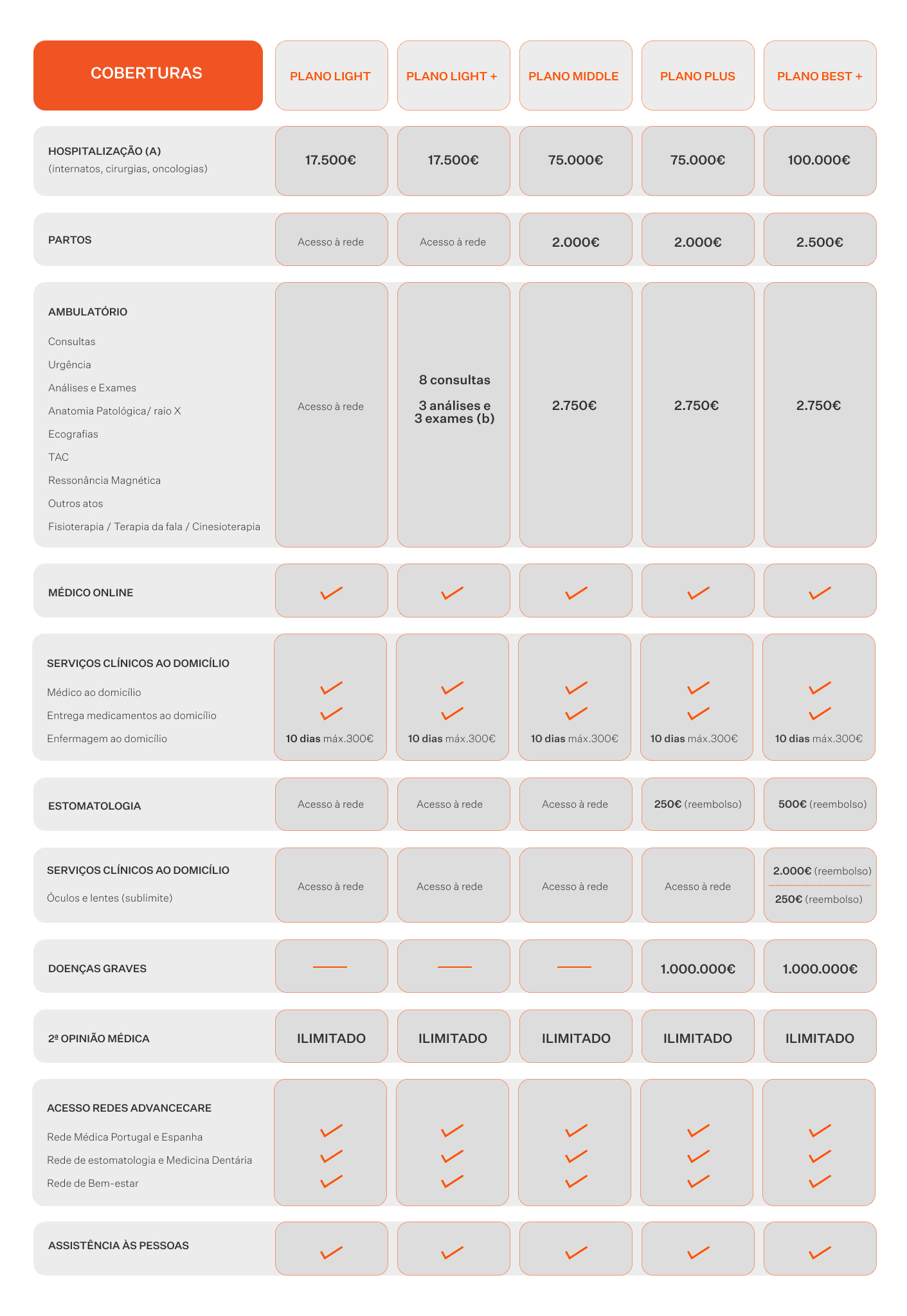
Task: Select the Plano Best + column header
Action: (x=820, y=76)
